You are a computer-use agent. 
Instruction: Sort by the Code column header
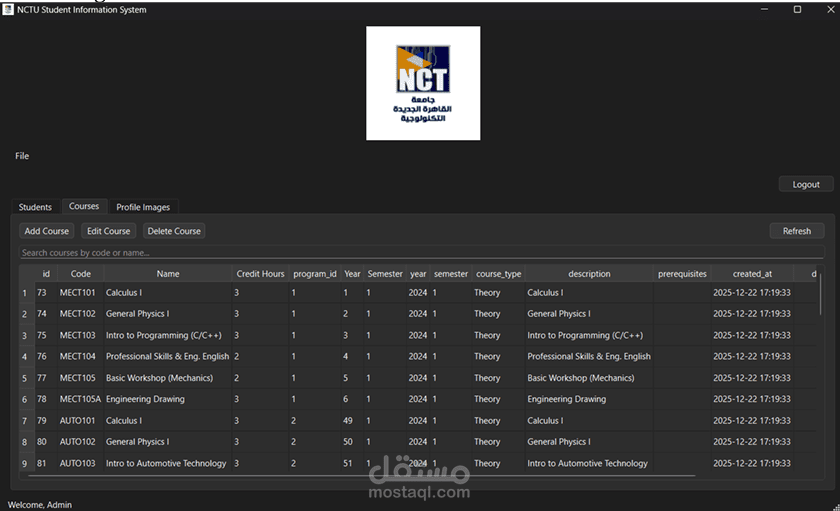pos(80,274)
